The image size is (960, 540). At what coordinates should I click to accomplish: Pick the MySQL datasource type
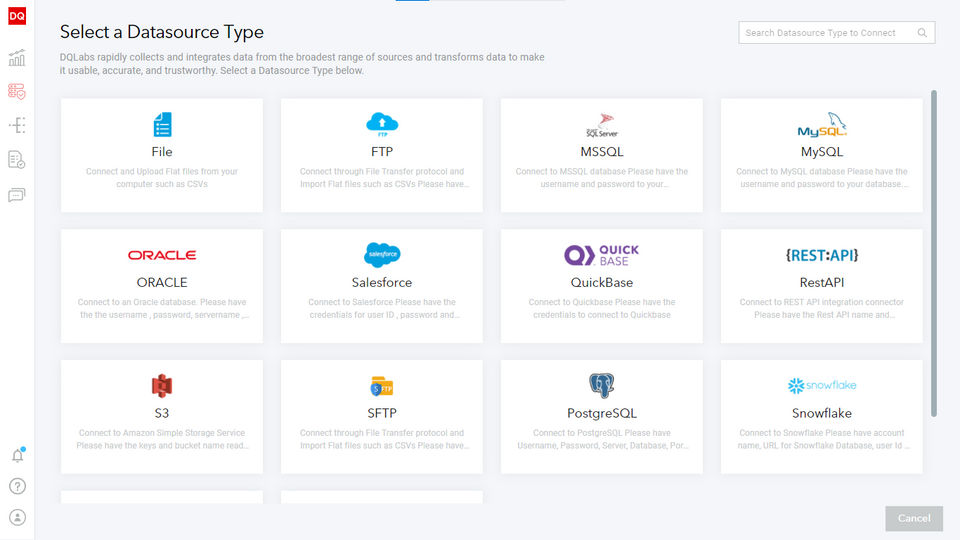pyautogui.click(x=822, y=154)
